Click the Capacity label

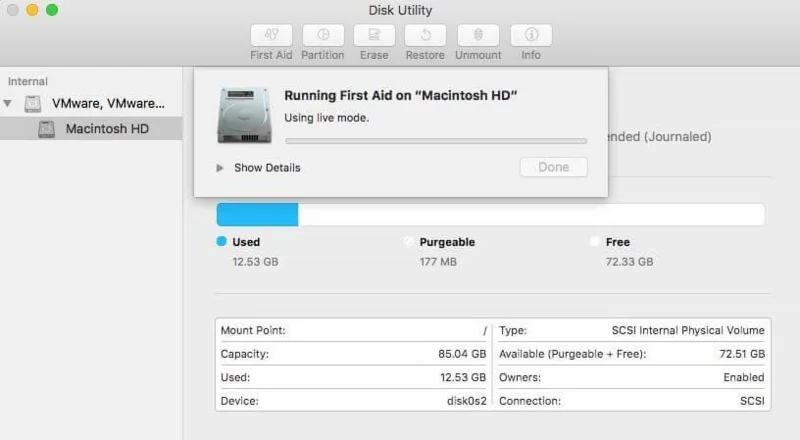(x=244, y=354)
